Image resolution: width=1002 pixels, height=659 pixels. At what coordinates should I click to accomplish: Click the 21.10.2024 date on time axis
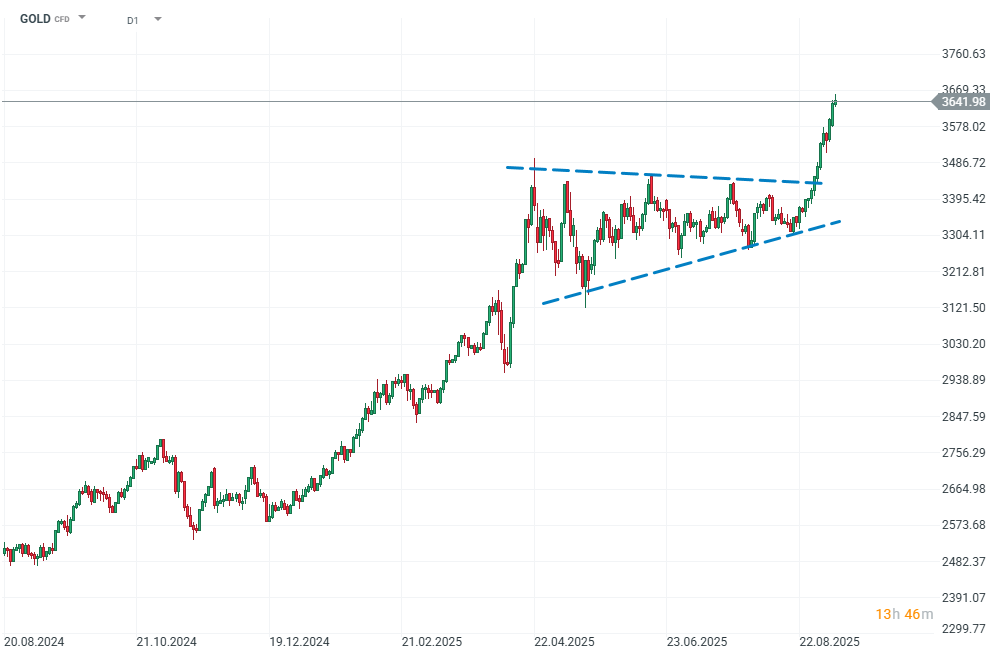pos(166,641)
